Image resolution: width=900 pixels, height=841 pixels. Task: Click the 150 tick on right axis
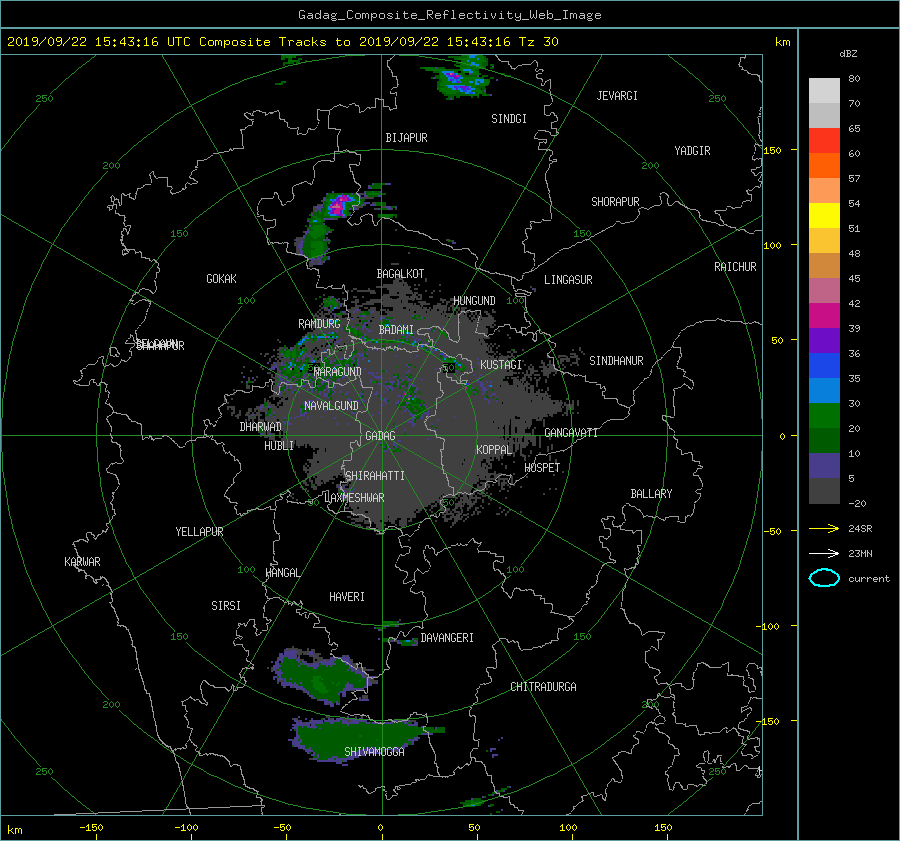coord(773,150)
